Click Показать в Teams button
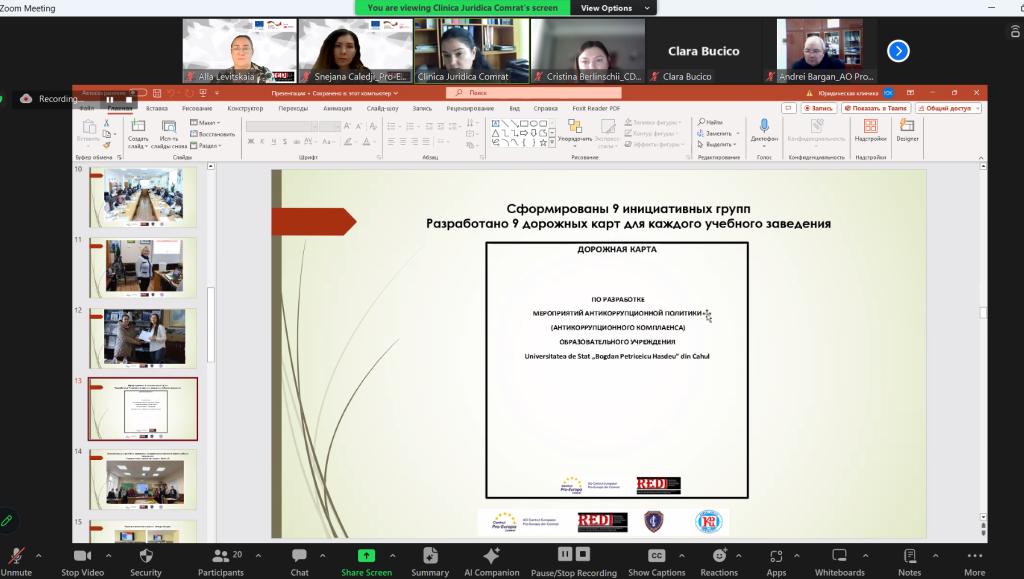 [876, 108]
